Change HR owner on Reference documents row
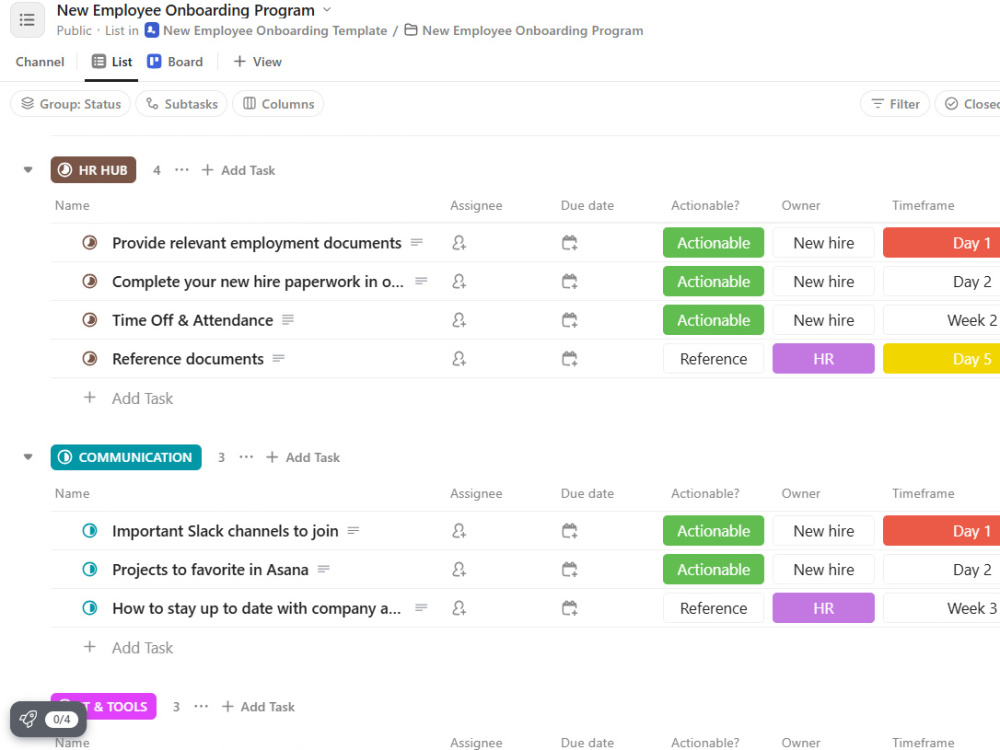The image size is (1000, 750). 823,359
